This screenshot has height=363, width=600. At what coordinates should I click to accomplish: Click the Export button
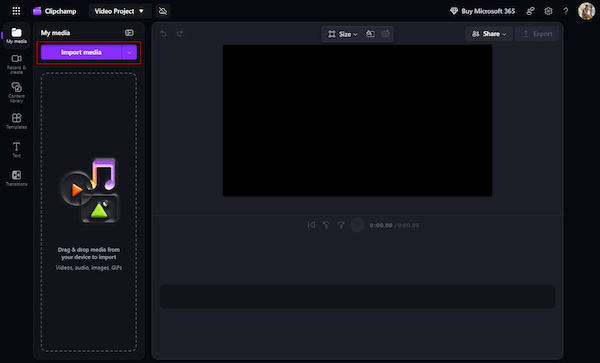tap(537, 34)
